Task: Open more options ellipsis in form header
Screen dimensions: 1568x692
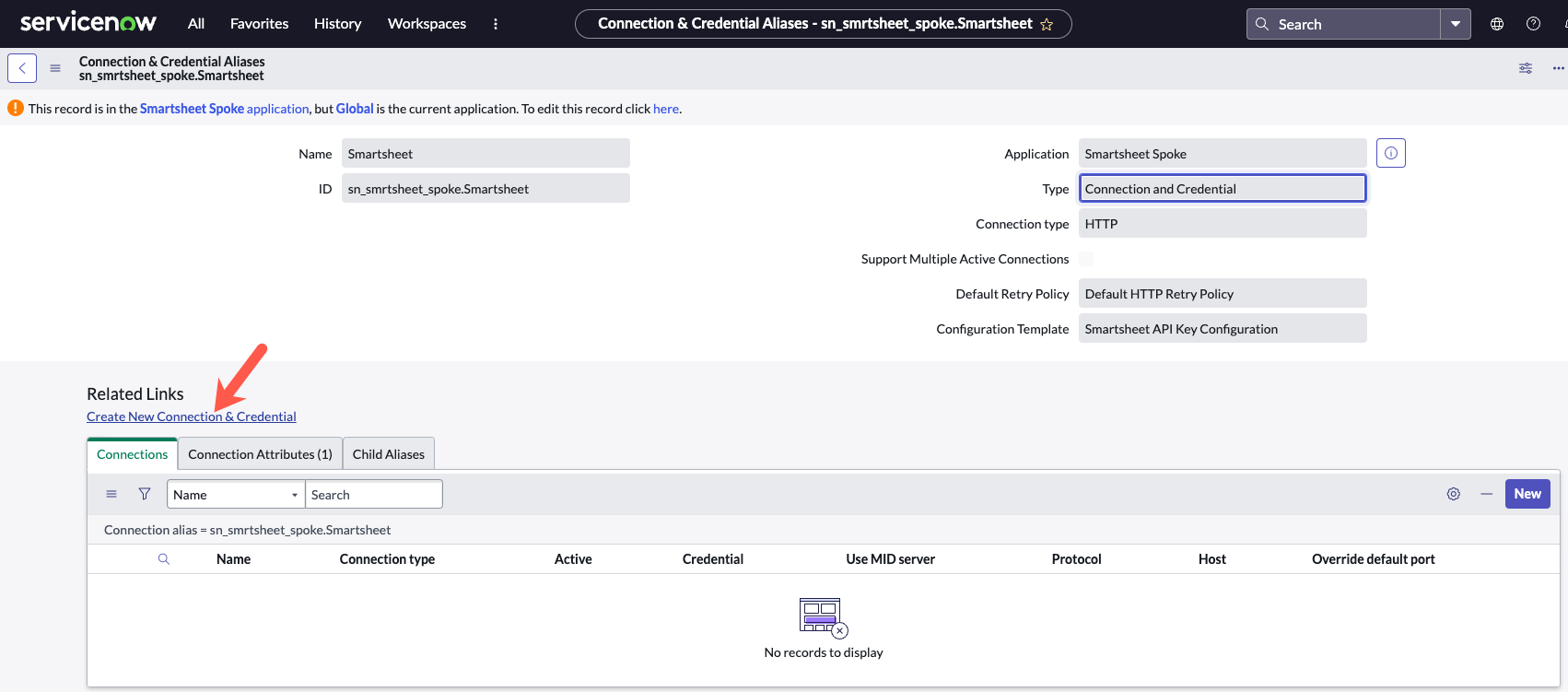Action: point(1558,68)
